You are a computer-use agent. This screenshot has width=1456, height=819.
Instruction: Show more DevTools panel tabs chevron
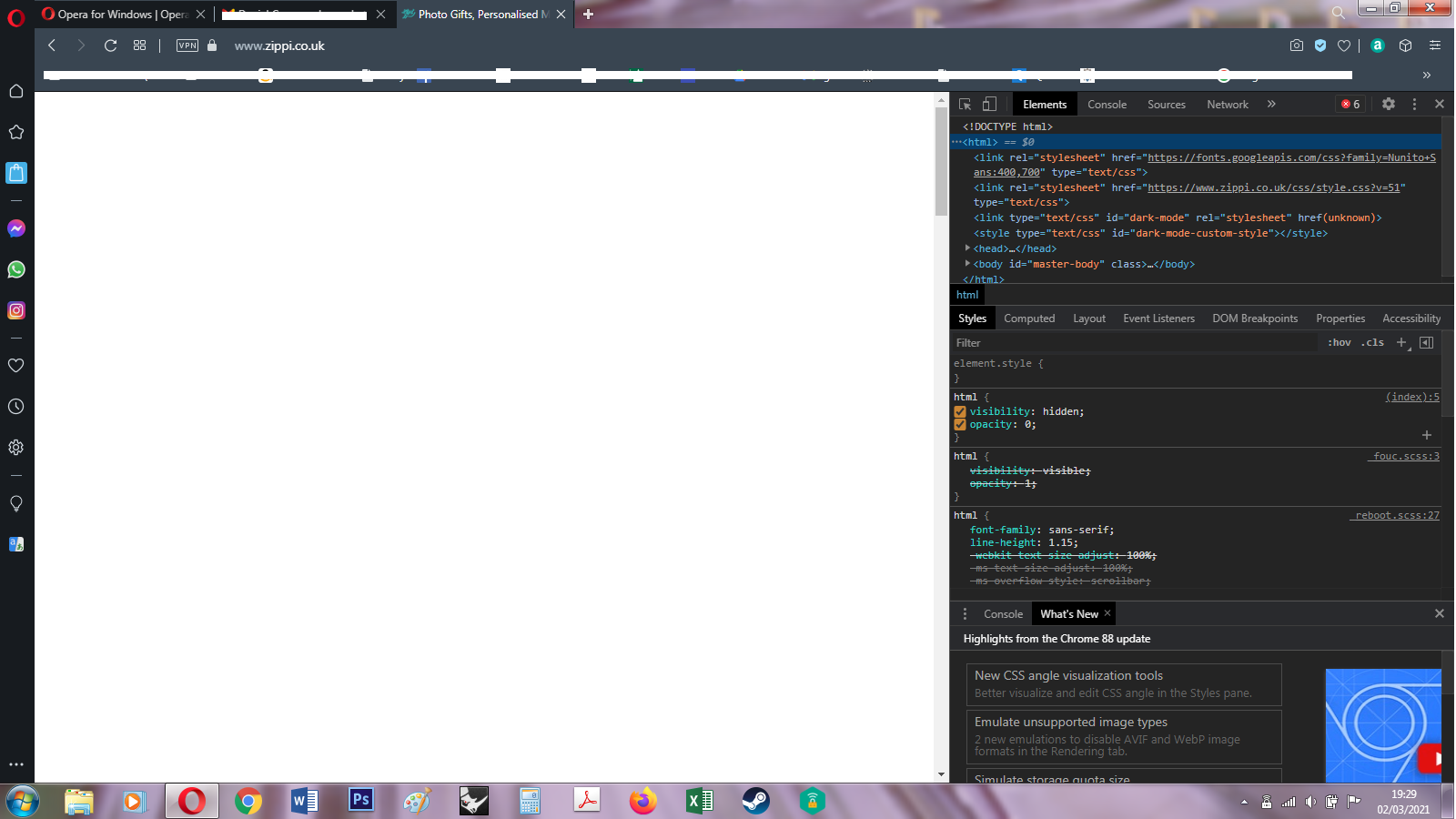[1271, 105]
